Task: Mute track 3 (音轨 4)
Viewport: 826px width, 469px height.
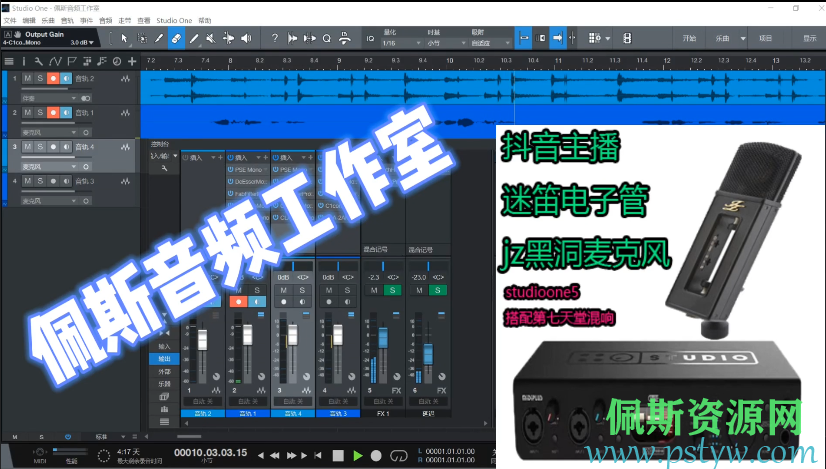Action: click(28, 147)
